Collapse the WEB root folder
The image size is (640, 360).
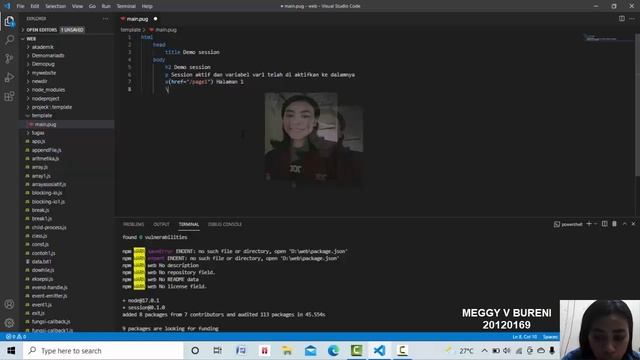click(31, 39)
